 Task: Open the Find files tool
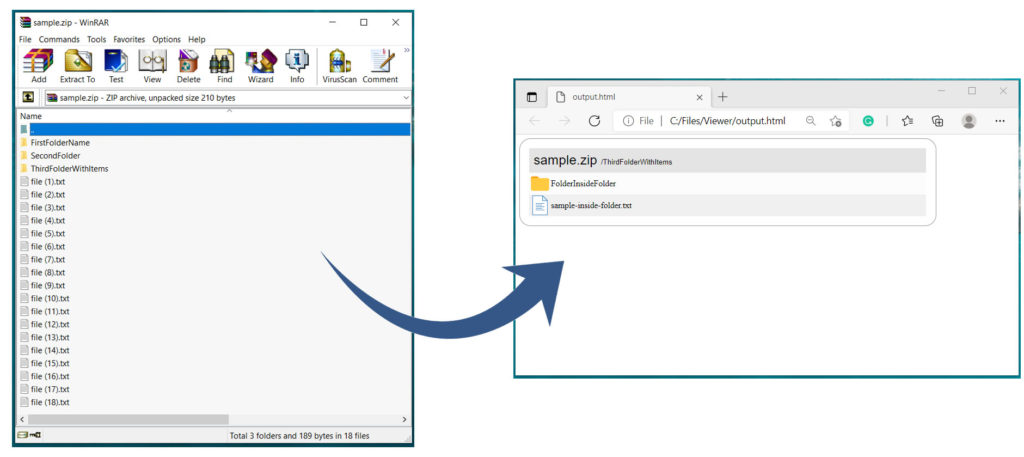224,65
